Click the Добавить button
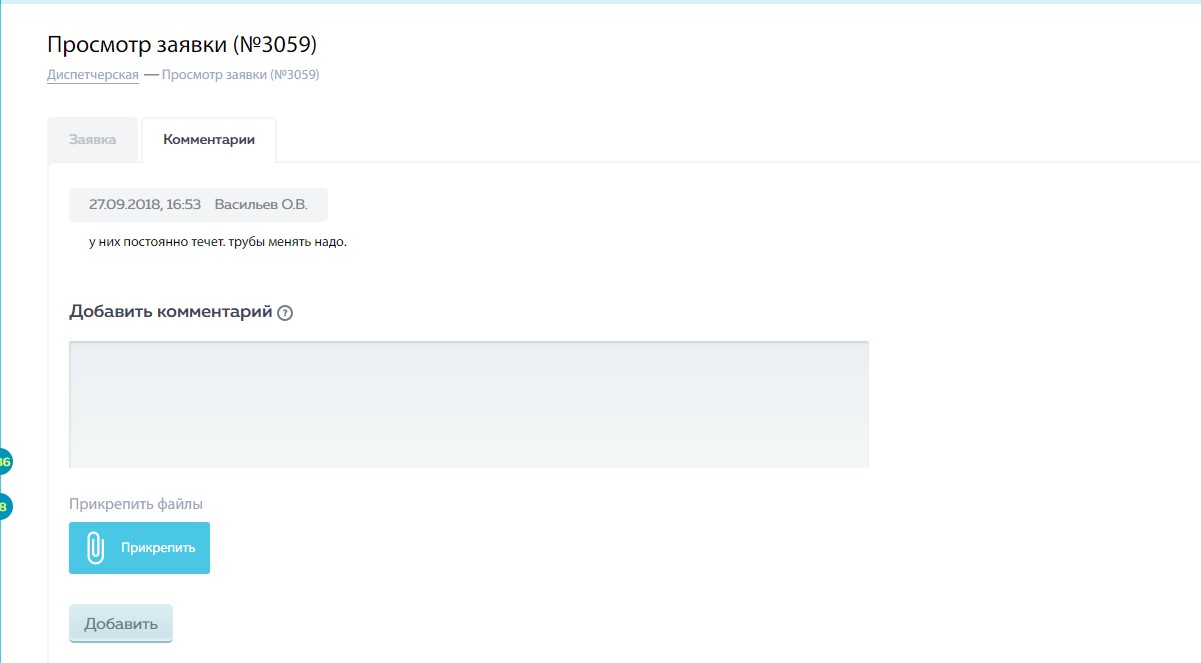 coord(121,623)
